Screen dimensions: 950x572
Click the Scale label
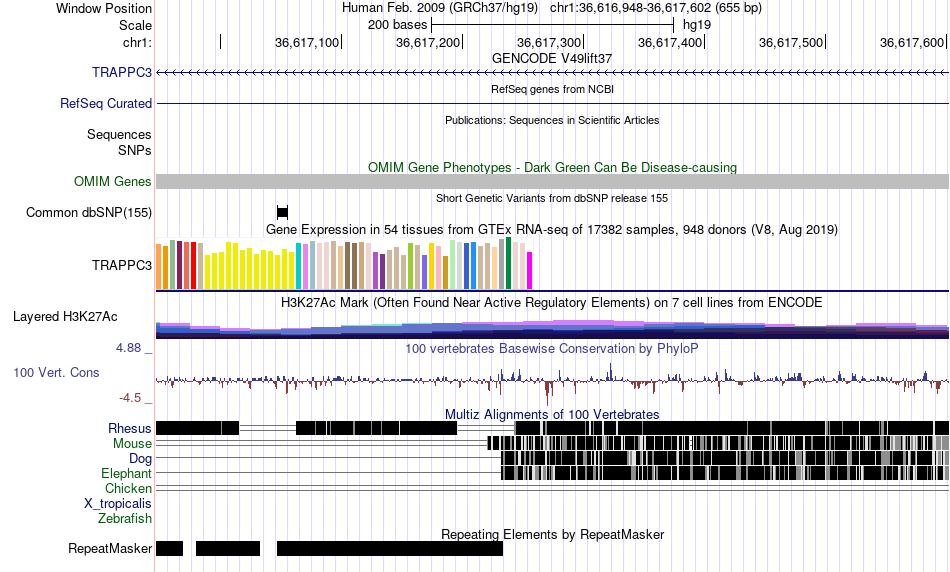tap(135, 25)
